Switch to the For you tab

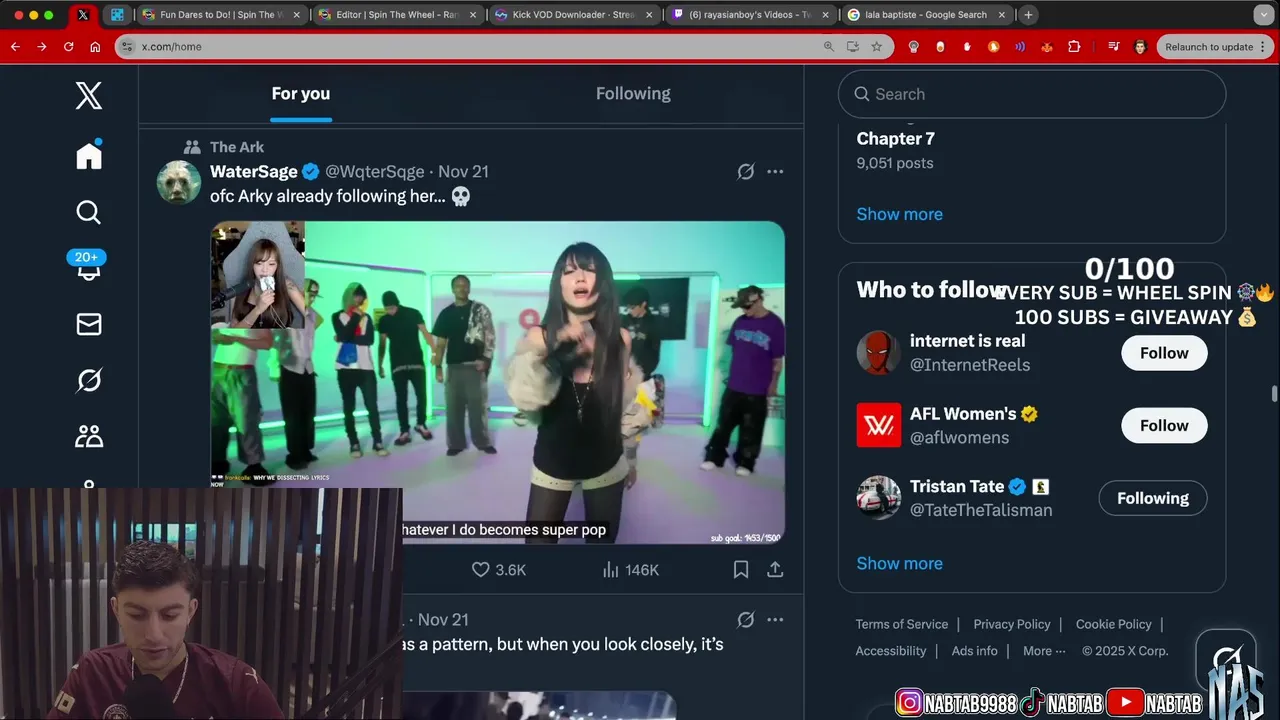[300, 94]
